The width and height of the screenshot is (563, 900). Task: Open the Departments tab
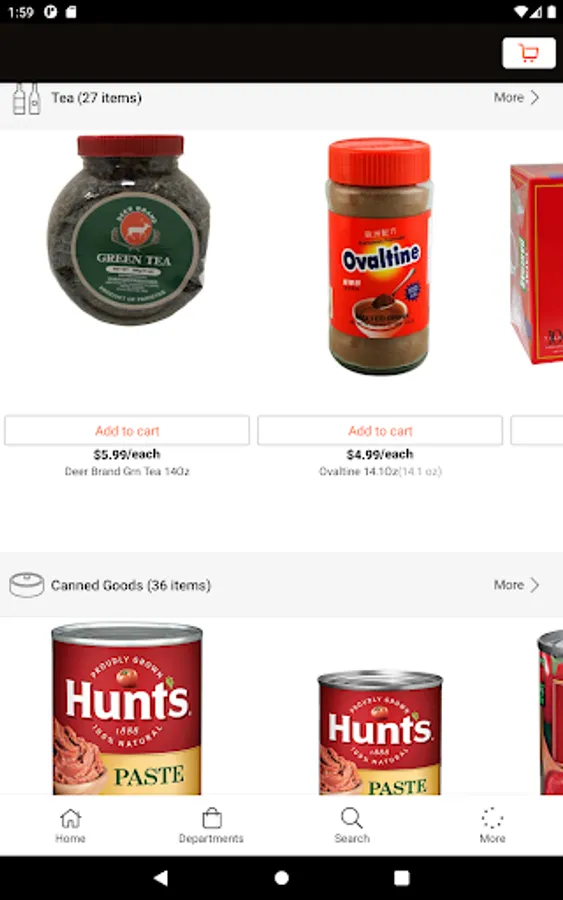211,825
